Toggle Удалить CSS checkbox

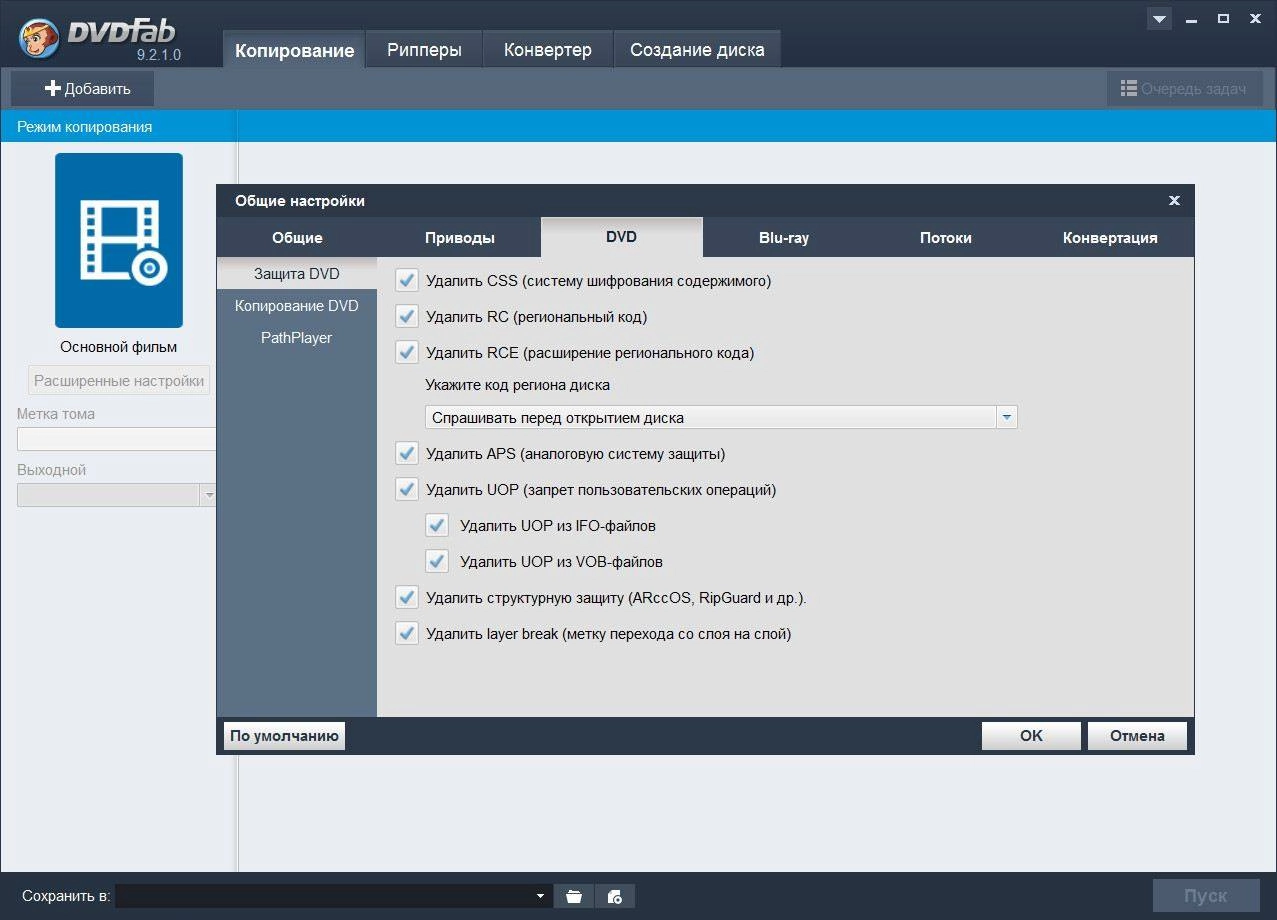tap(407, 281)
